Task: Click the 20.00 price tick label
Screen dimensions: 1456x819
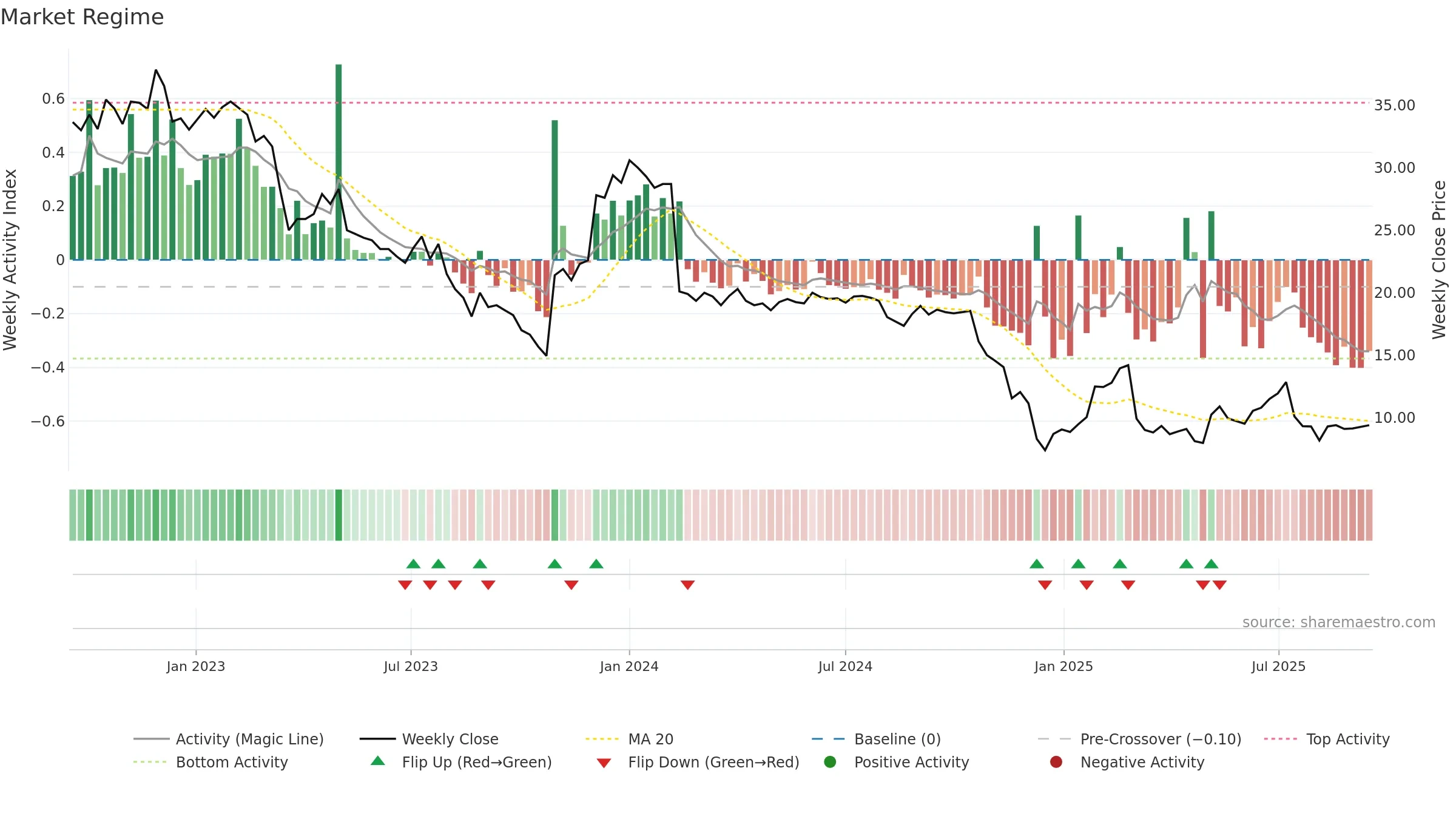Action: (1394, 293)
